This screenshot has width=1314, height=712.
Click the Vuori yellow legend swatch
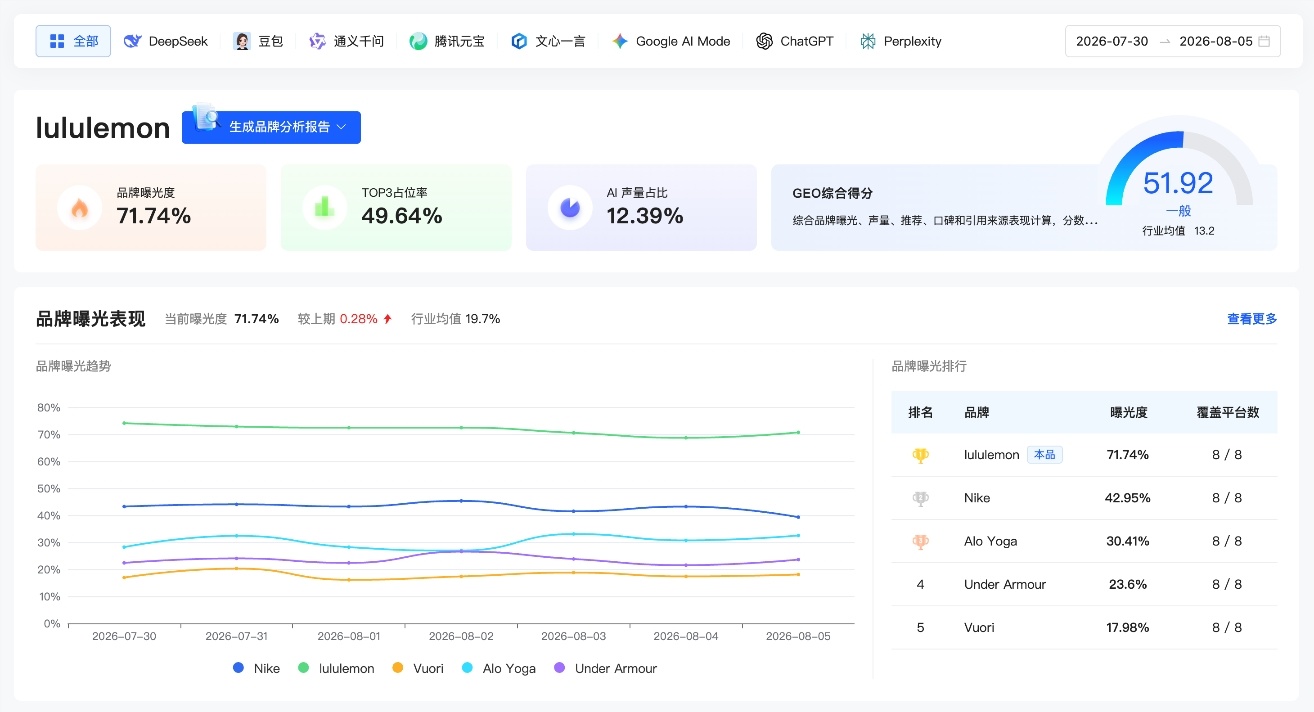pyautogui.click(x=397, y=668)
